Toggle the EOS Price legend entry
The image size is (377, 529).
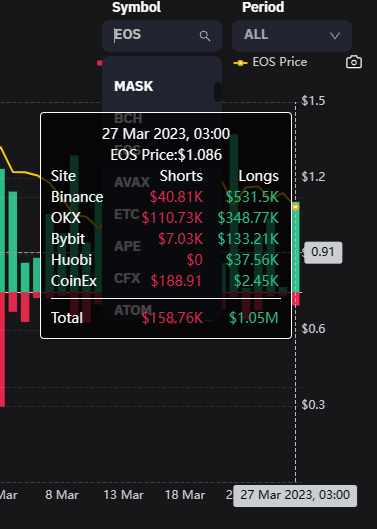pos(270,62)
